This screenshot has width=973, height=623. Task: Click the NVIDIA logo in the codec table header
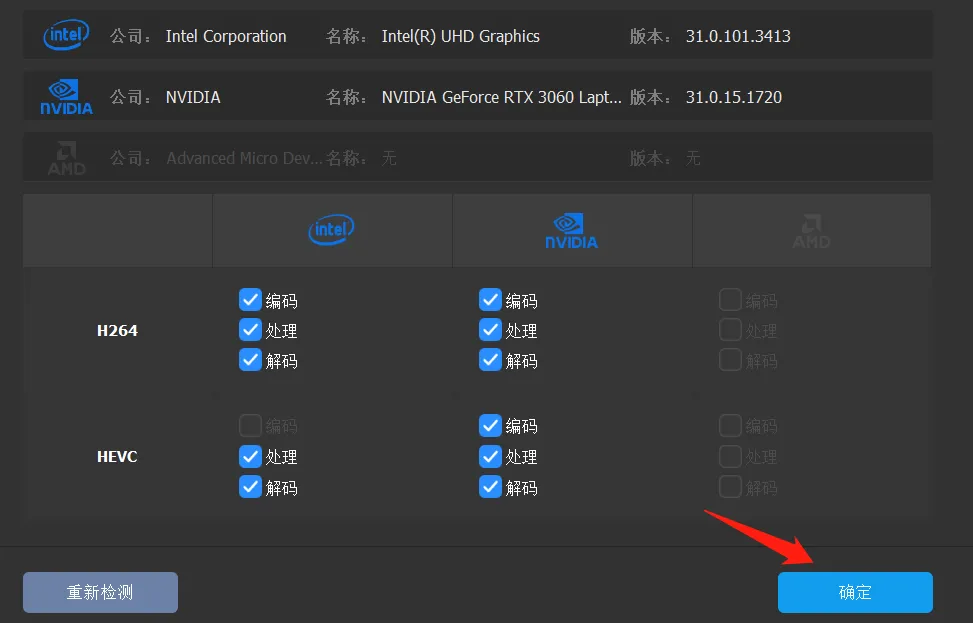pyautogui.click(x=572, y=231)
